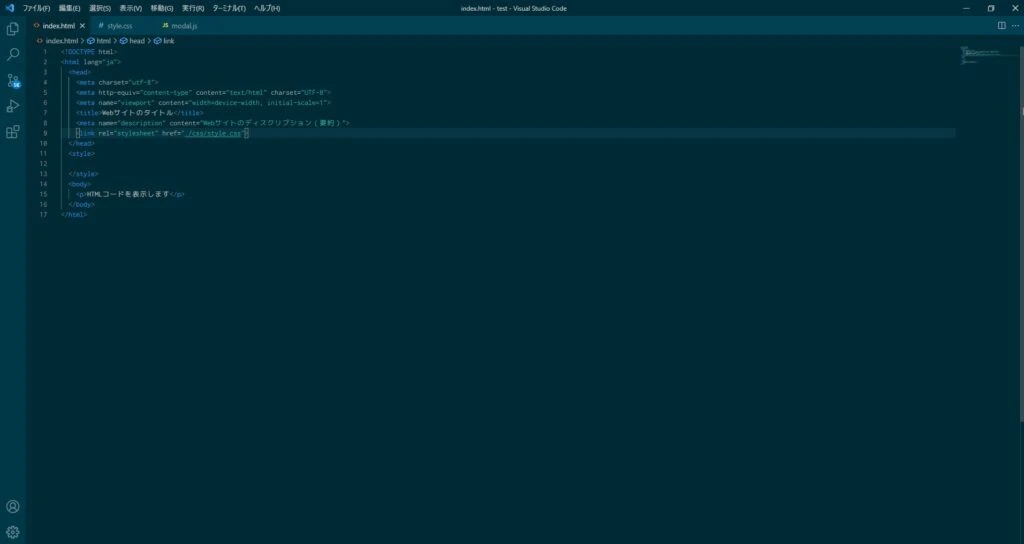Image resolution: width=1024 pixels, height=544 pixels.
Task: Open the Manage gear icon
Action: click(12, 532)
